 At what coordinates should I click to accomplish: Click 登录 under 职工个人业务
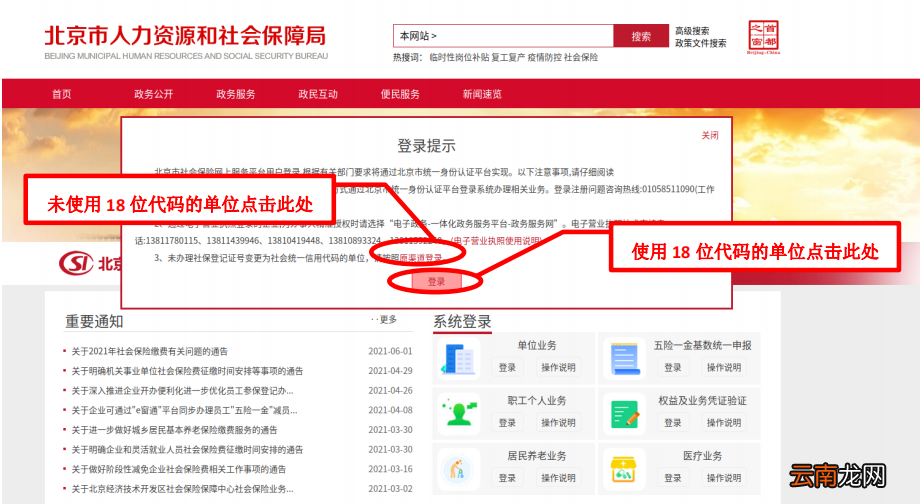tap(507, 423)
